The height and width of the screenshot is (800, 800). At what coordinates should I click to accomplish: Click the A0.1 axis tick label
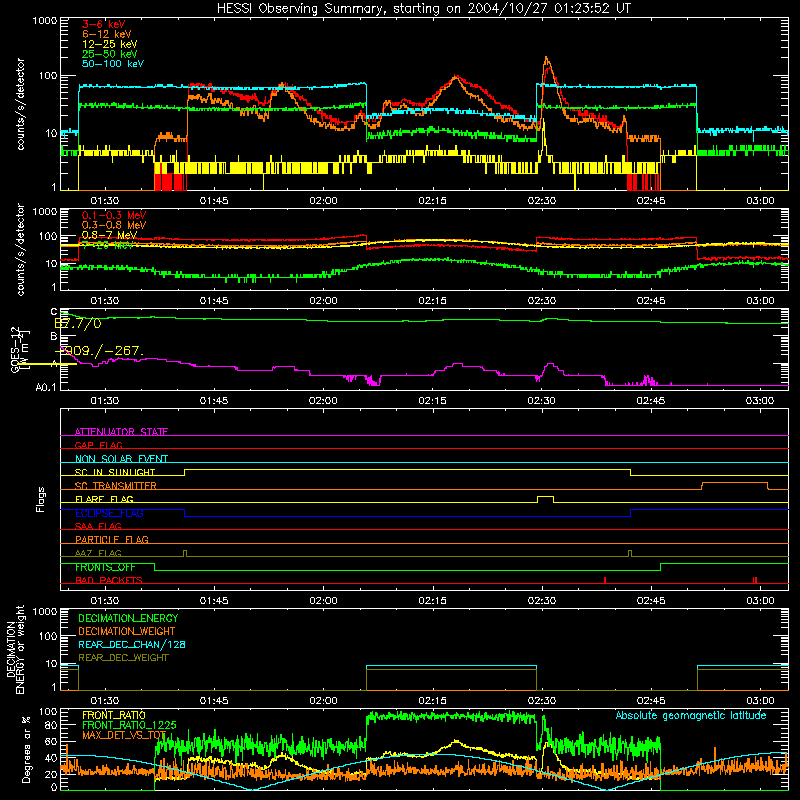[x=45, y=388]
